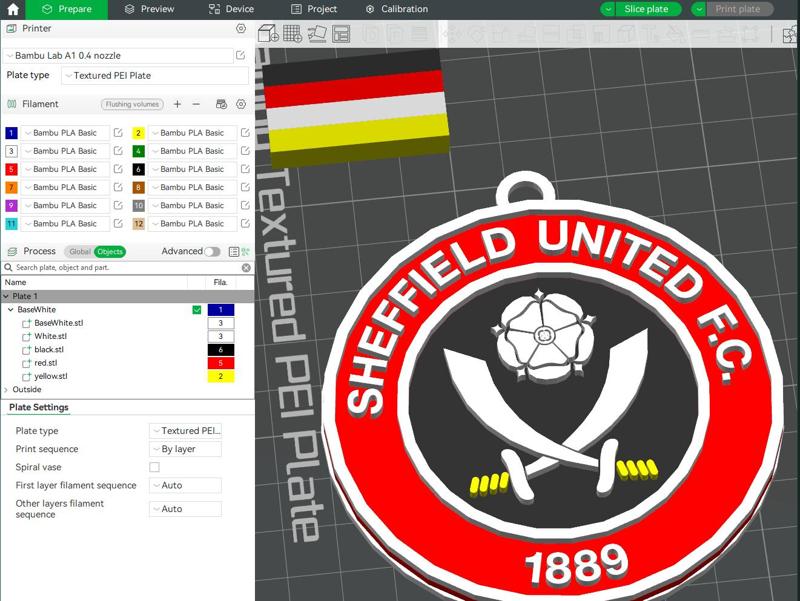Click the Flushing volumes button
Image resolution: width=800 pixels, height=601 pixels.
131,105
